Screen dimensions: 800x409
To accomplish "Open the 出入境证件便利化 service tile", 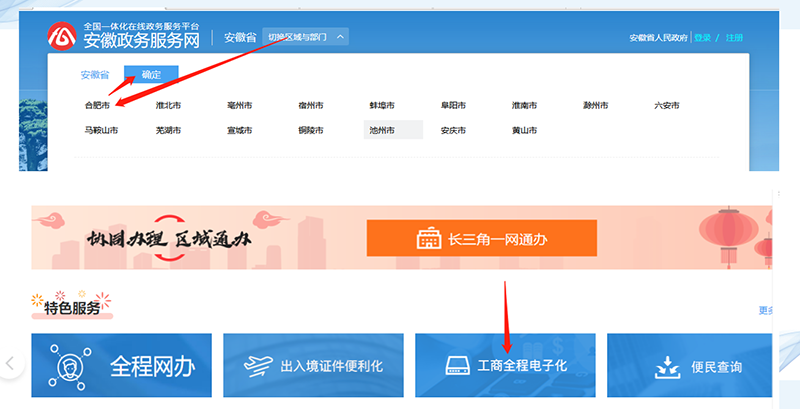I will pos(313,365).
